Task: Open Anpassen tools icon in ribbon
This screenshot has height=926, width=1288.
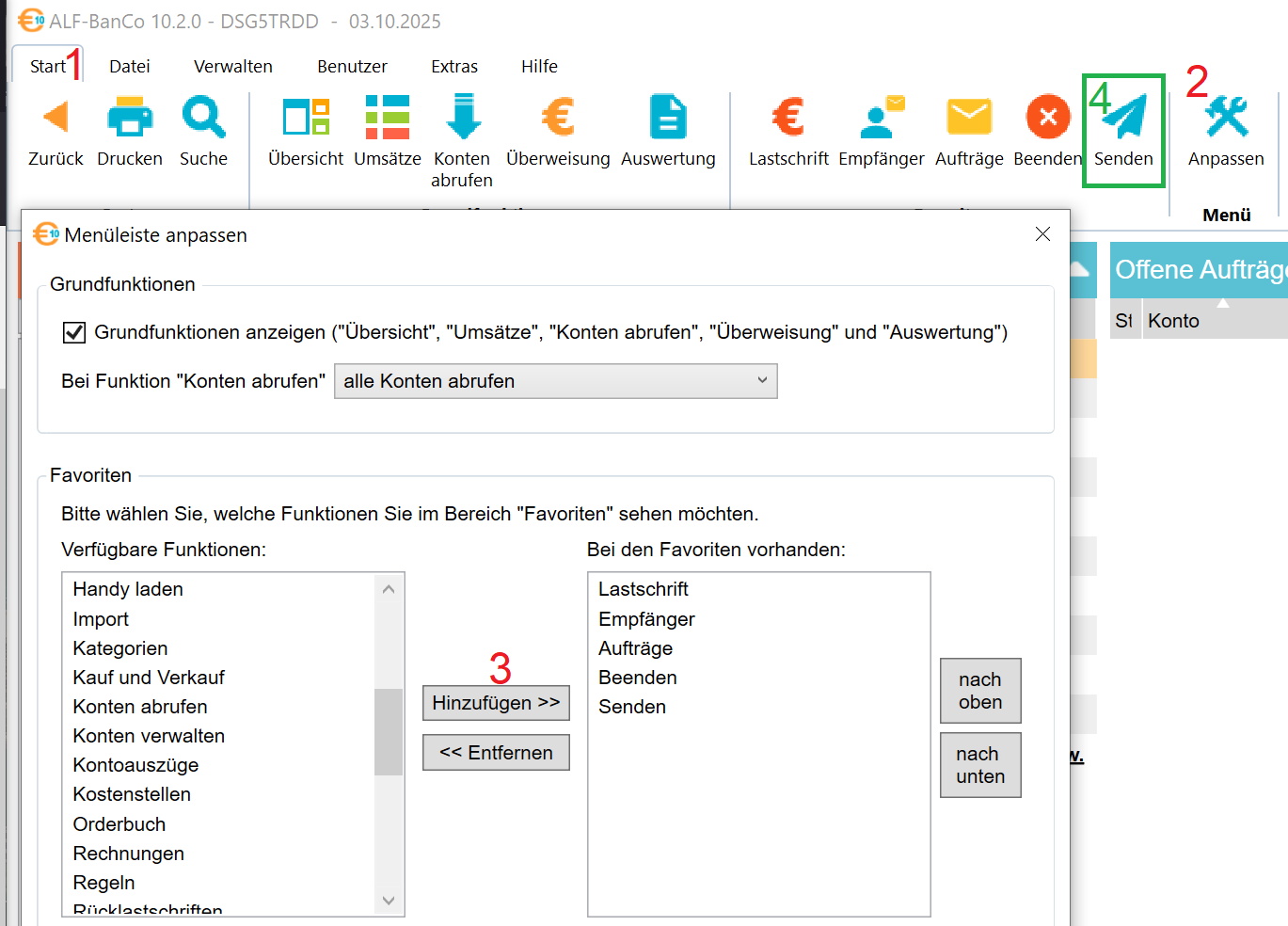Action: pyautogui.click(x=1226, y=119)
